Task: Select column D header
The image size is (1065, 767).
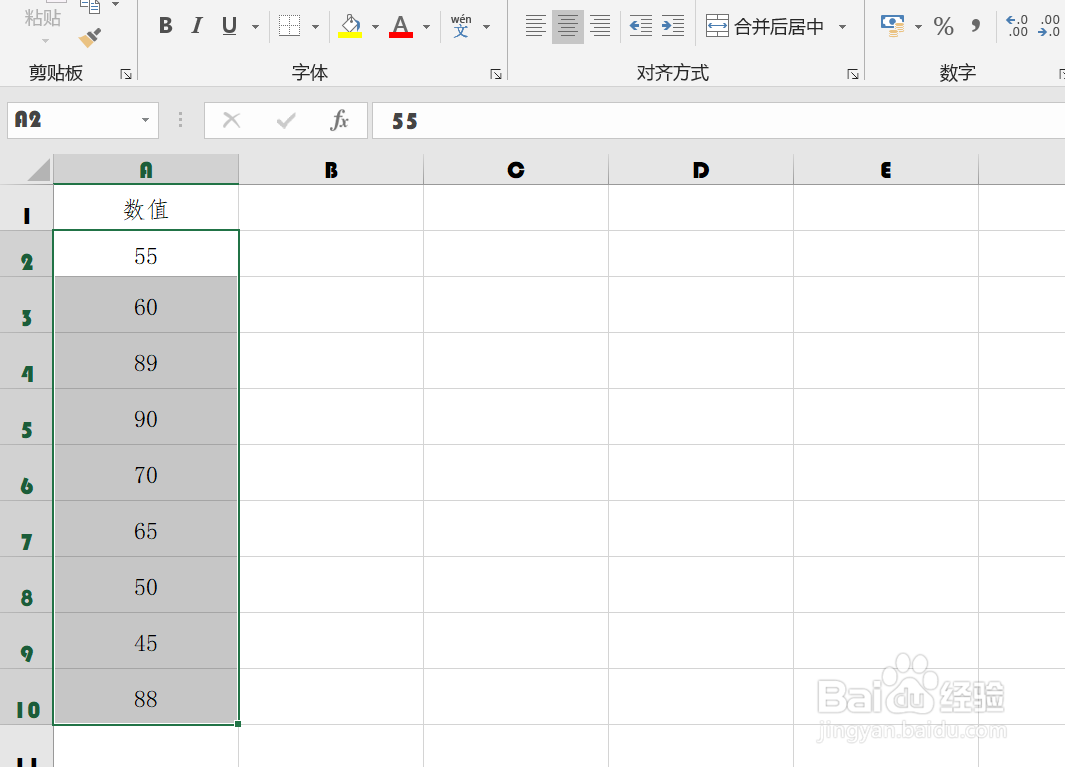Action: (x=701, y=169)
